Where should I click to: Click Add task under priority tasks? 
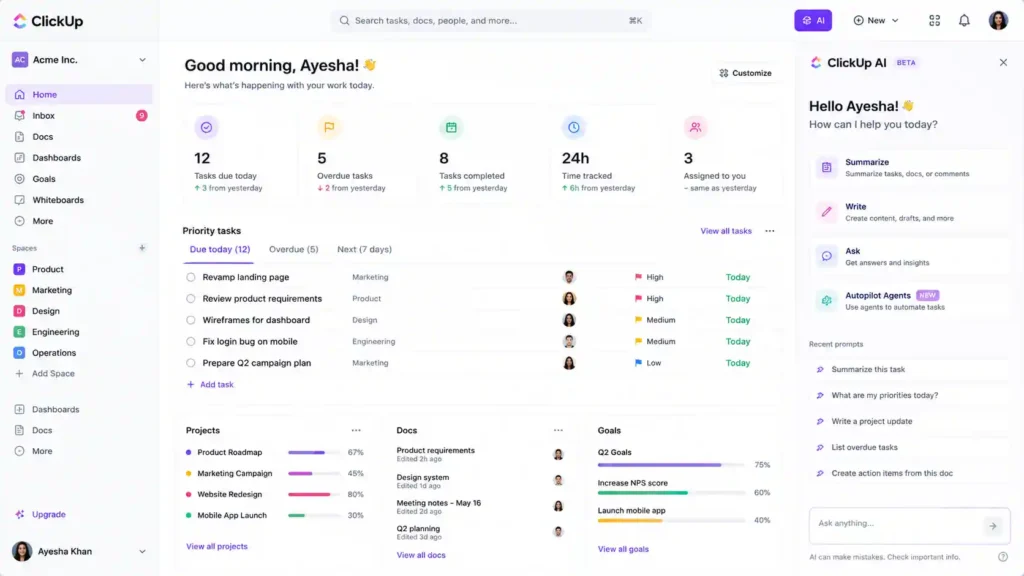click(x=210, y=385)
